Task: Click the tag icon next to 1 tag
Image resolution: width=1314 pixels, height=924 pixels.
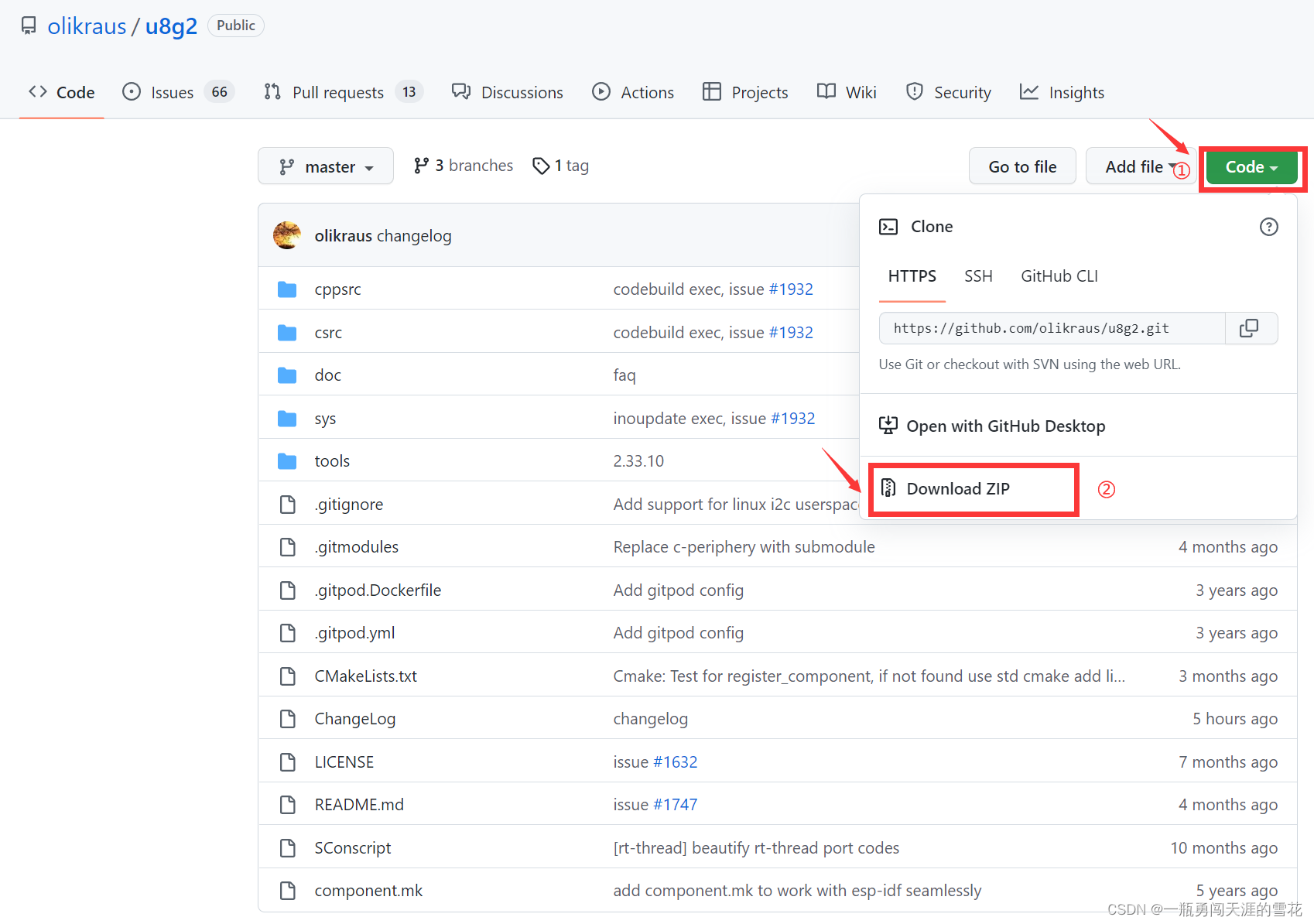Action: coord(541,166)
